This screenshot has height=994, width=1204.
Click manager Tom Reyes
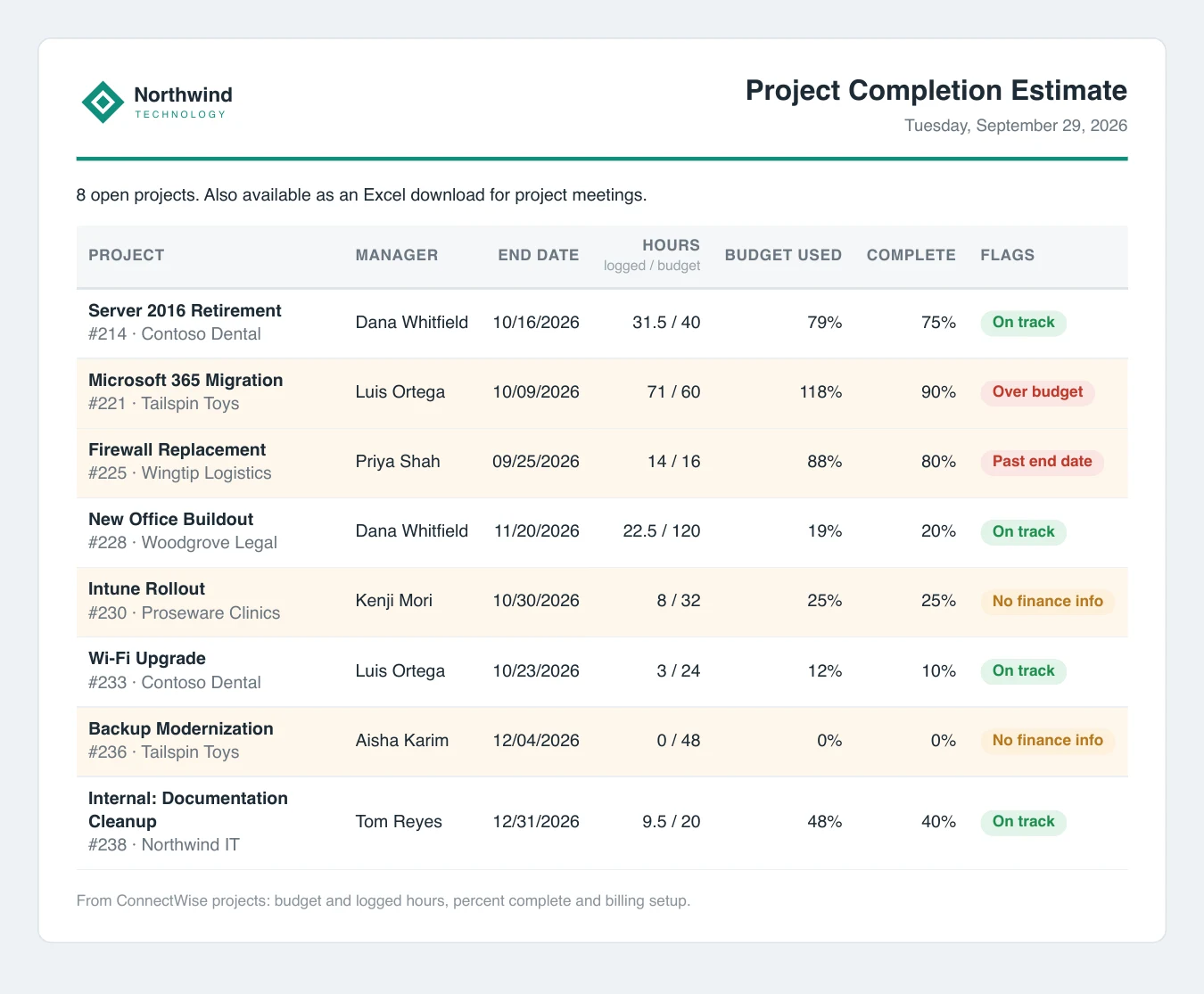(399, 822)
